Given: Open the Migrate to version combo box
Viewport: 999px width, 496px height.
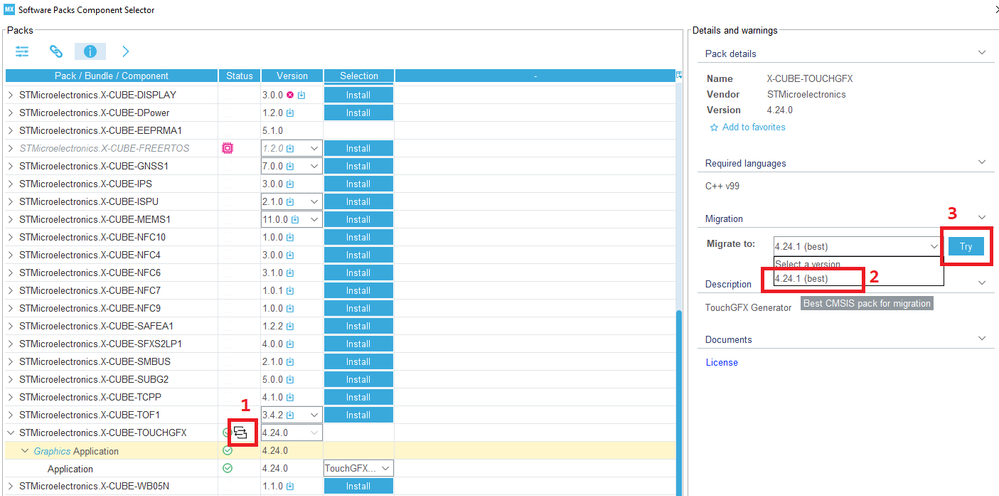Looking at the screenshot, I should [857, 246].
